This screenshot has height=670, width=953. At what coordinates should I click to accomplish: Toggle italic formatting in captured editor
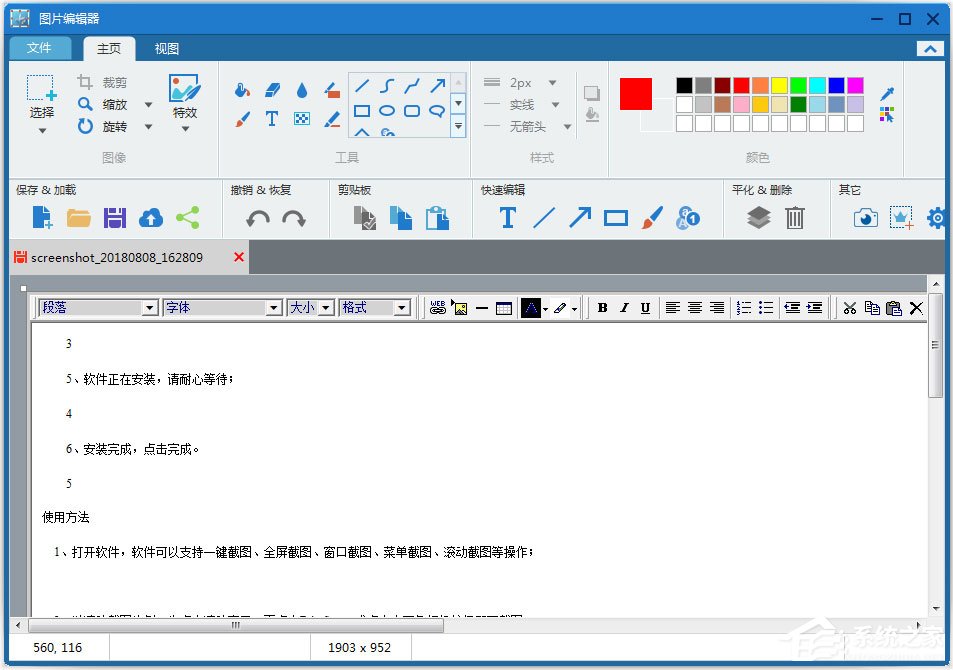click(624, 308)
